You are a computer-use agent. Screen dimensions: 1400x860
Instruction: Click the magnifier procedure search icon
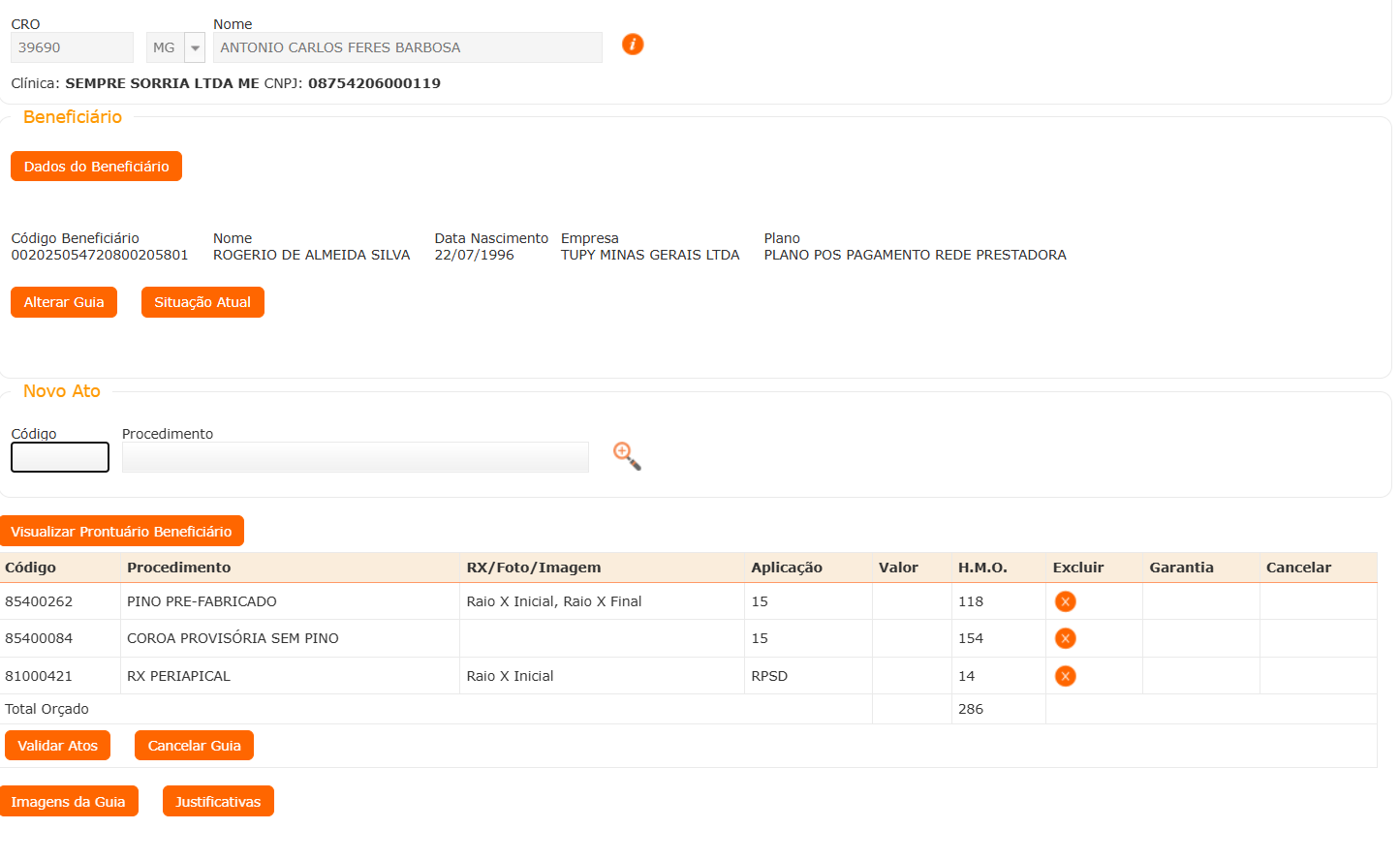[627, 456]
